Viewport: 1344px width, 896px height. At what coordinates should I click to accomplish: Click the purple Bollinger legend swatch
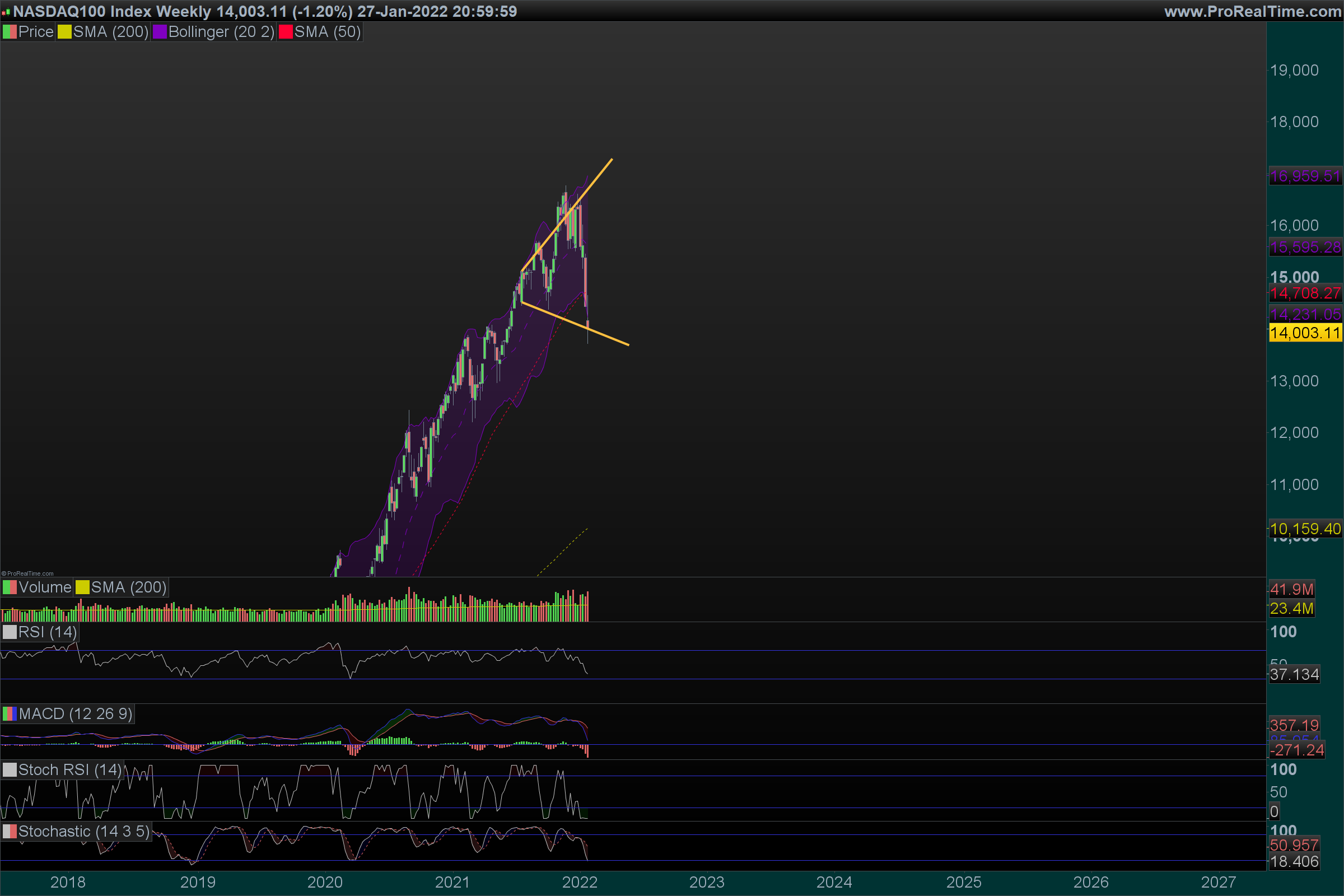160,32
